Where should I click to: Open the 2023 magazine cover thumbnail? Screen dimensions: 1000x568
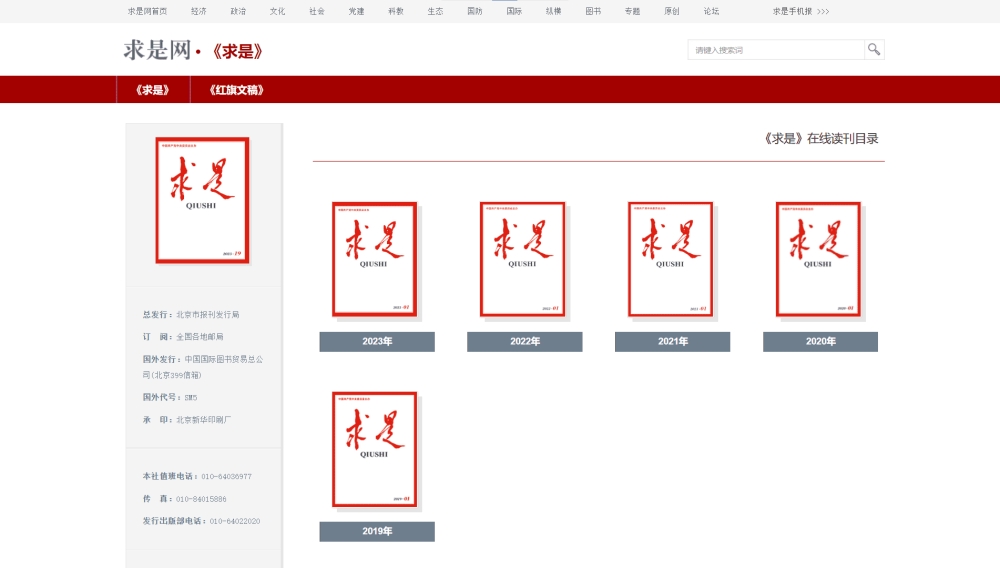click(374, 259)
